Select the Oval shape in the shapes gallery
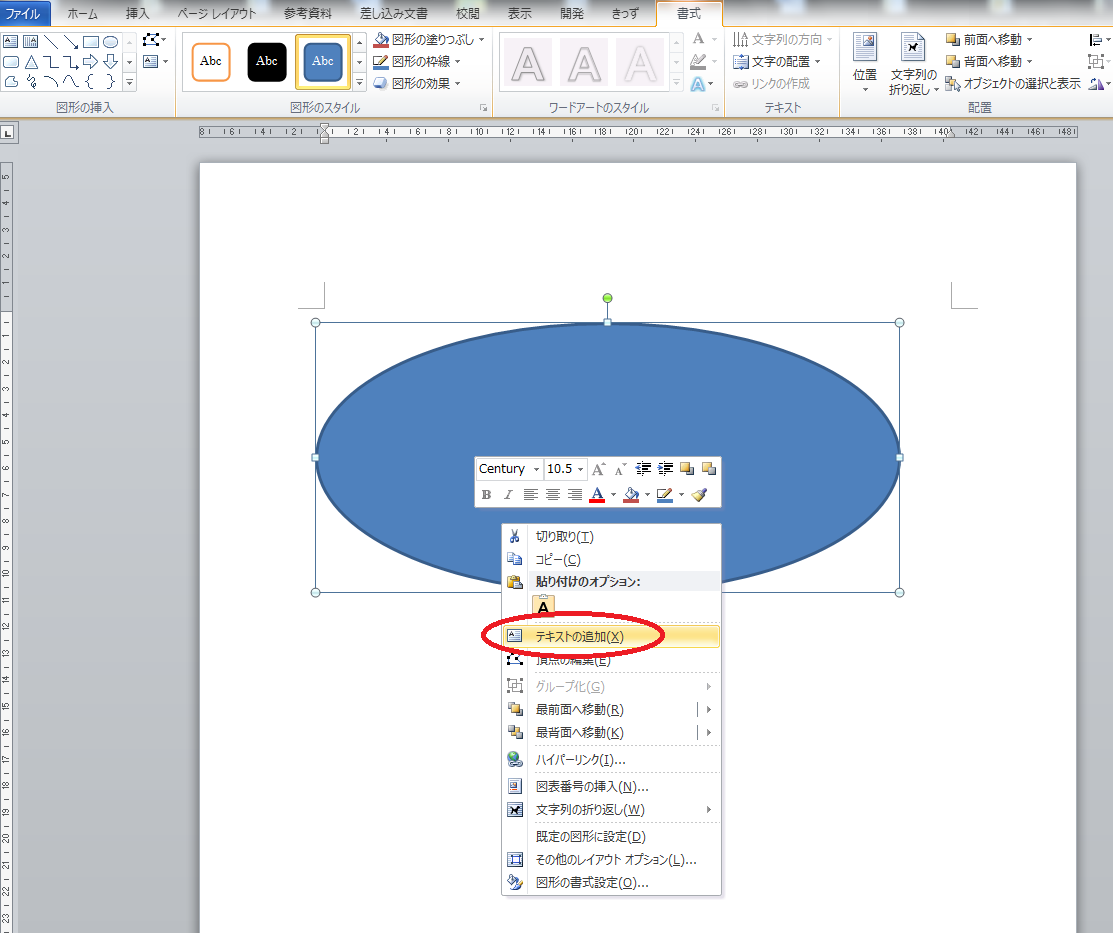The image size is (1113, 933). tap(111, 42)
